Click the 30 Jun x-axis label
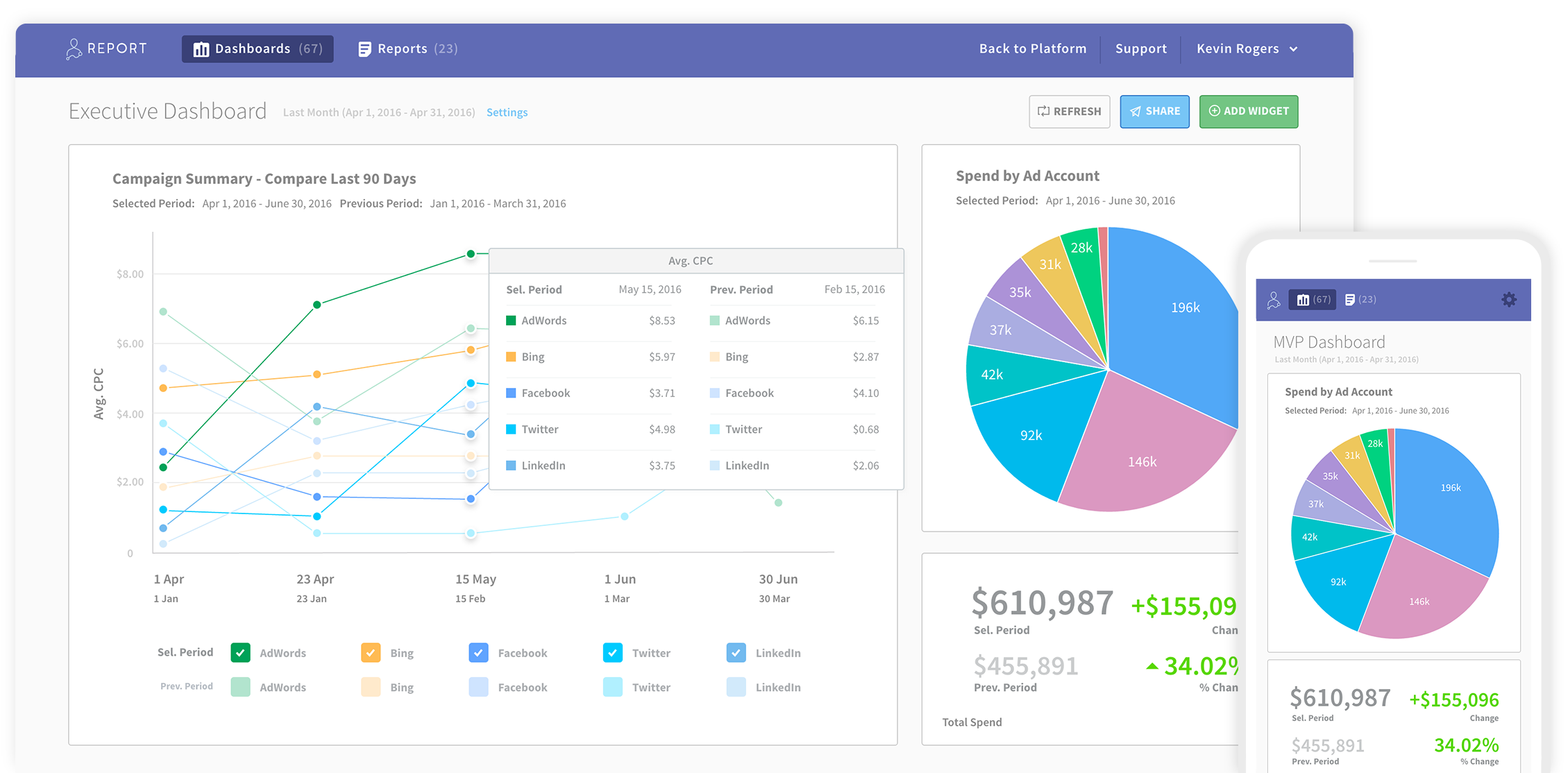The height and width of the screenshot is (773, 1568). click(778, 579)
